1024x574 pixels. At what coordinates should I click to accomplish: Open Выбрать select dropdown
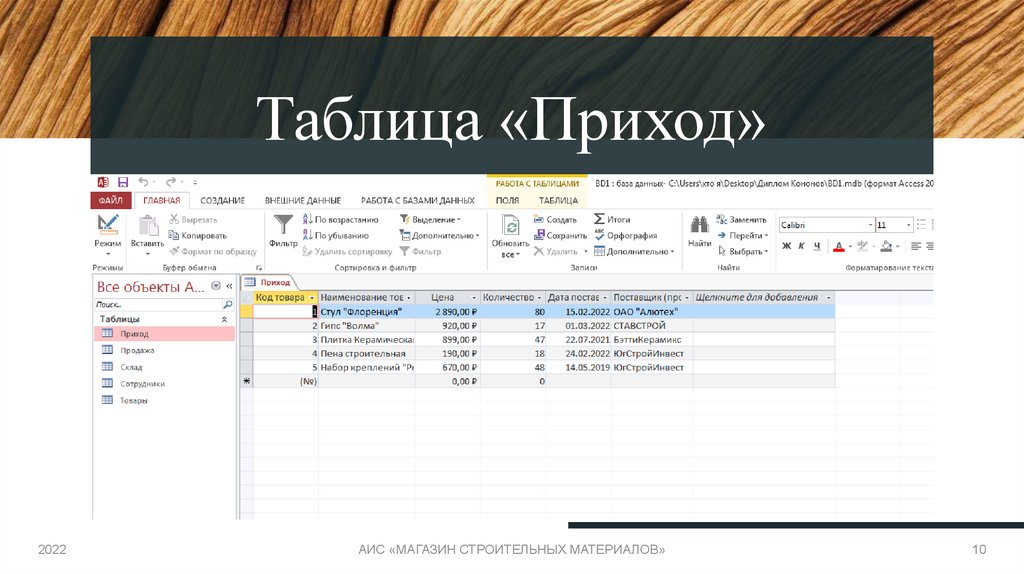pos(743,251)
